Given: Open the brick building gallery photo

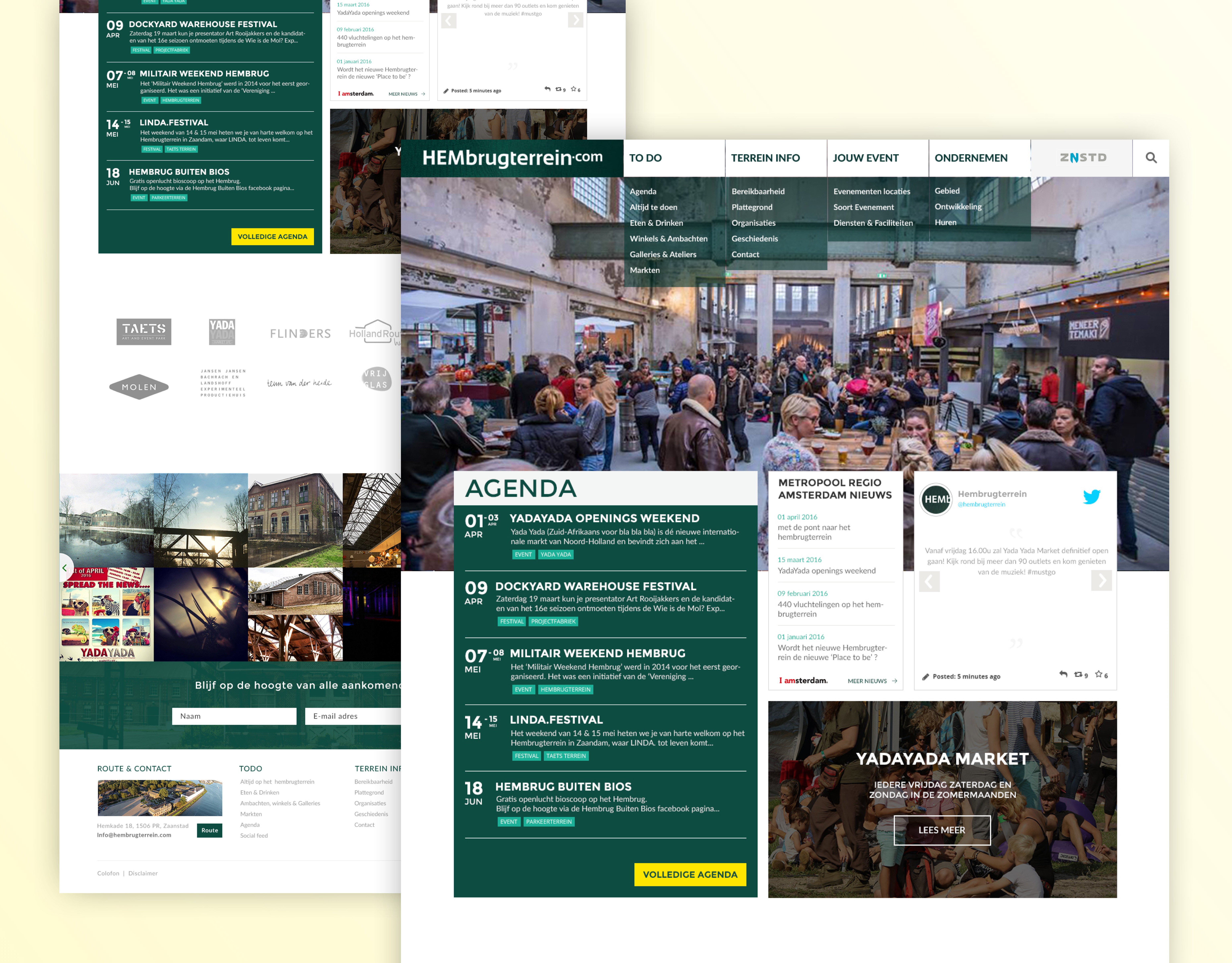Looking at the screenshot, I should (295, 520).
